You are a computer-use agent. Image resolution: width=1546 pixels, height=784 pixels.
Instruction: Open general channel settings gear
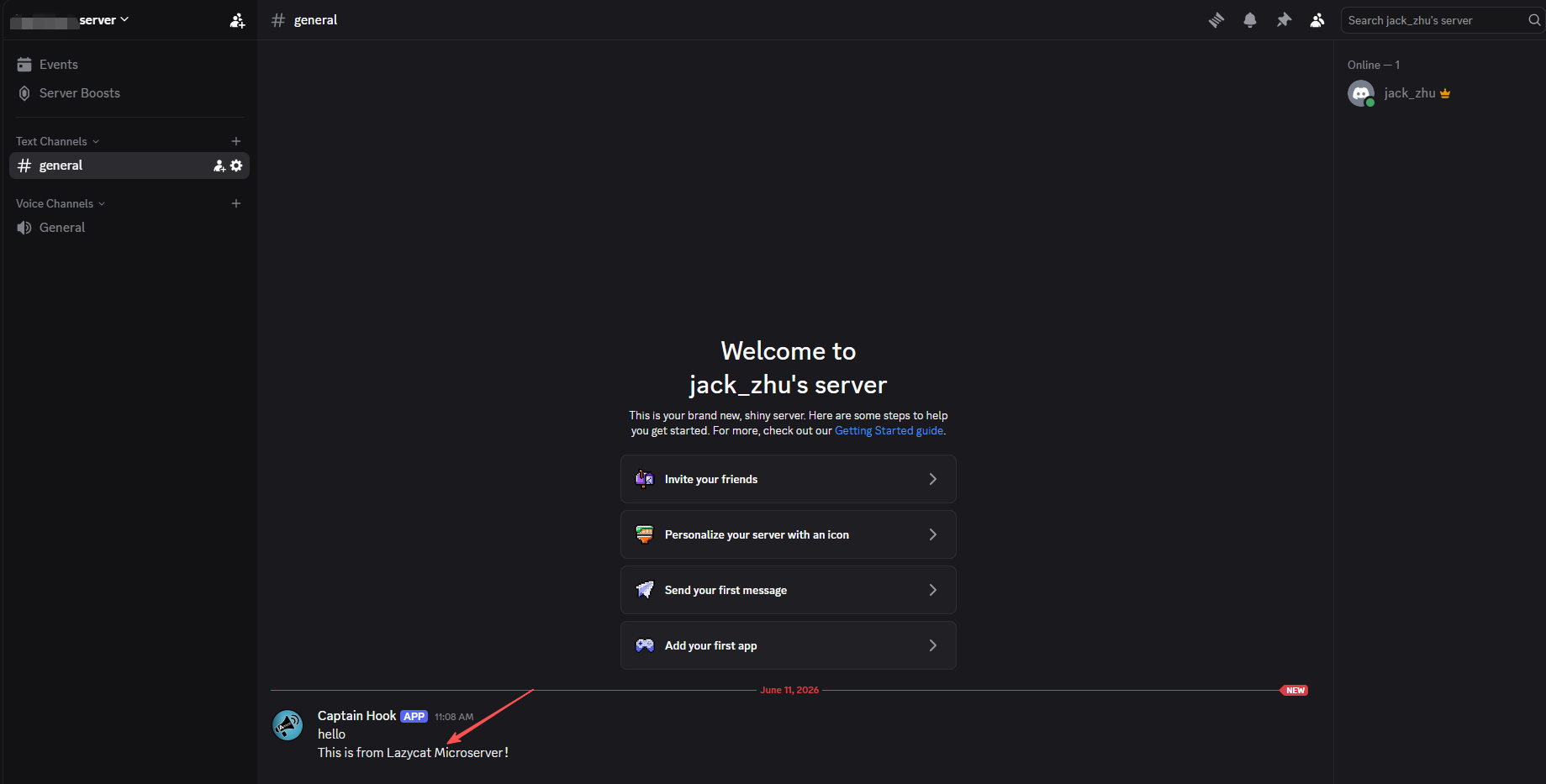tap(236, 166)
